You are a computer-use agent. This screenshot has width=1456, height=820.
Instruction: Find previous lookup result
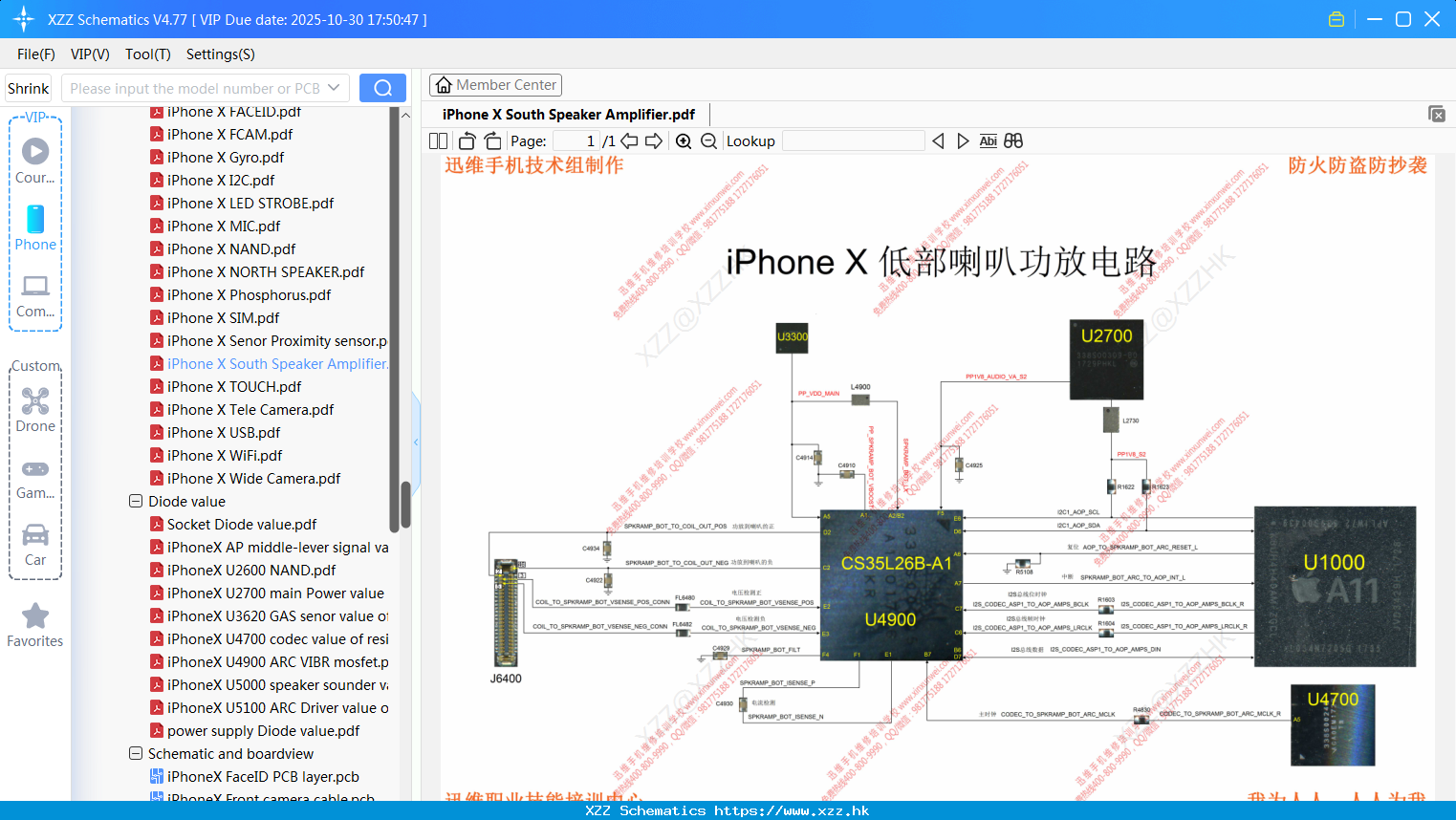pyautogui.click(x=938, y=141)
